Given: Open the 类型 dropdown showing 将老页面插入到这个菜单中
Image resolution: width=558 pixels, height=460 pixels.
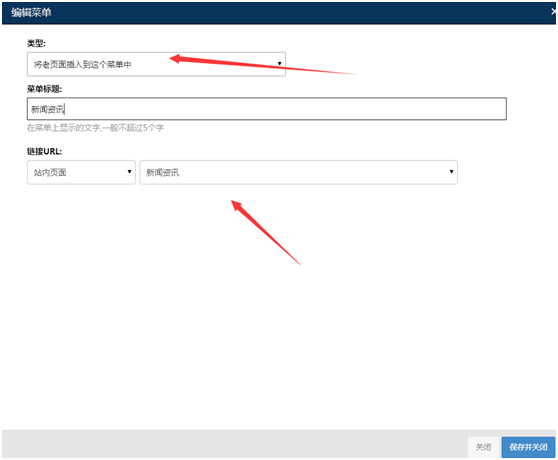Looking at the screenshot, I should pyautogui.click(x=156, y=64).
